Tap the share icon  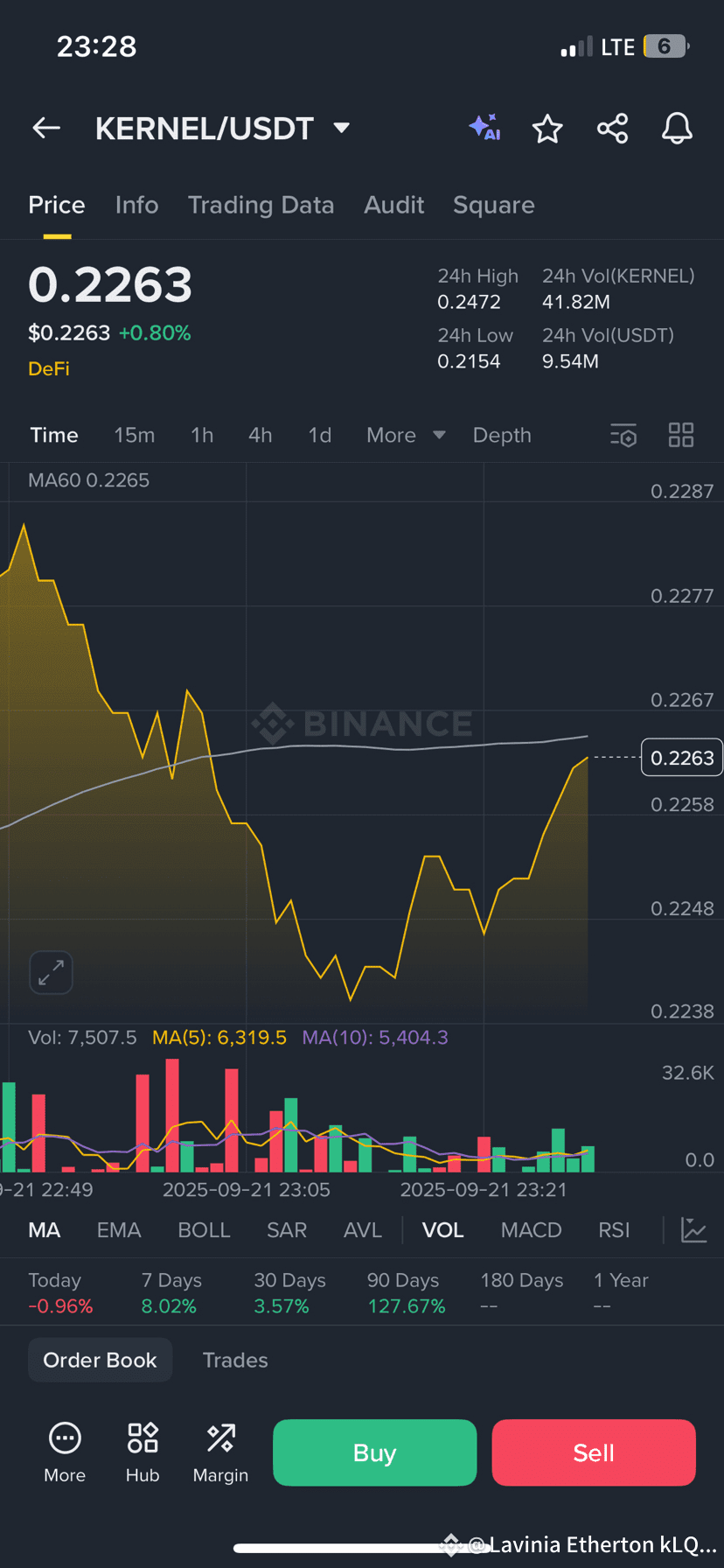tap(612, 129)
